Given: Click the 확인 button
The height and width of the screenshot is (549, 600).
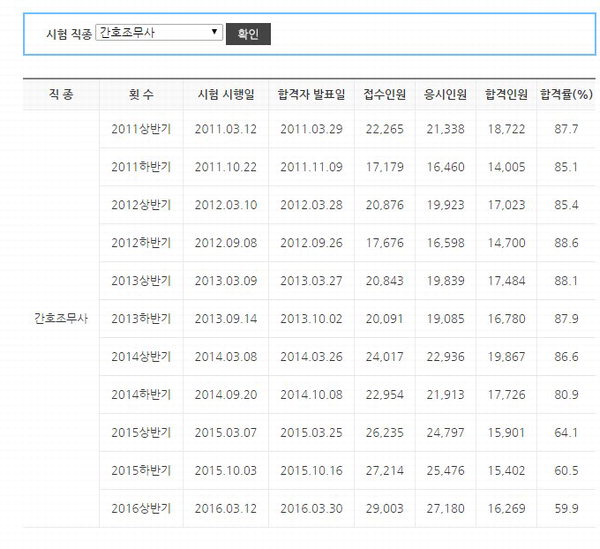Looking at the screenshot, I should pos(248,34).
